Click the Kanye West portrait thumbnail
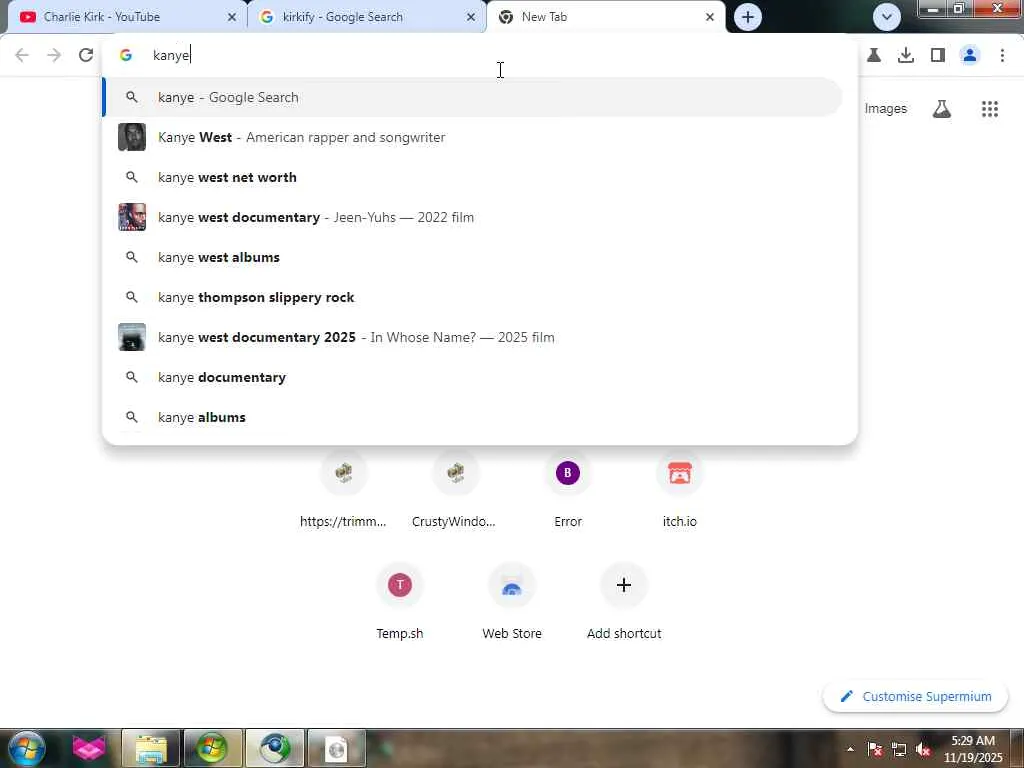 (x=132, y=137)
